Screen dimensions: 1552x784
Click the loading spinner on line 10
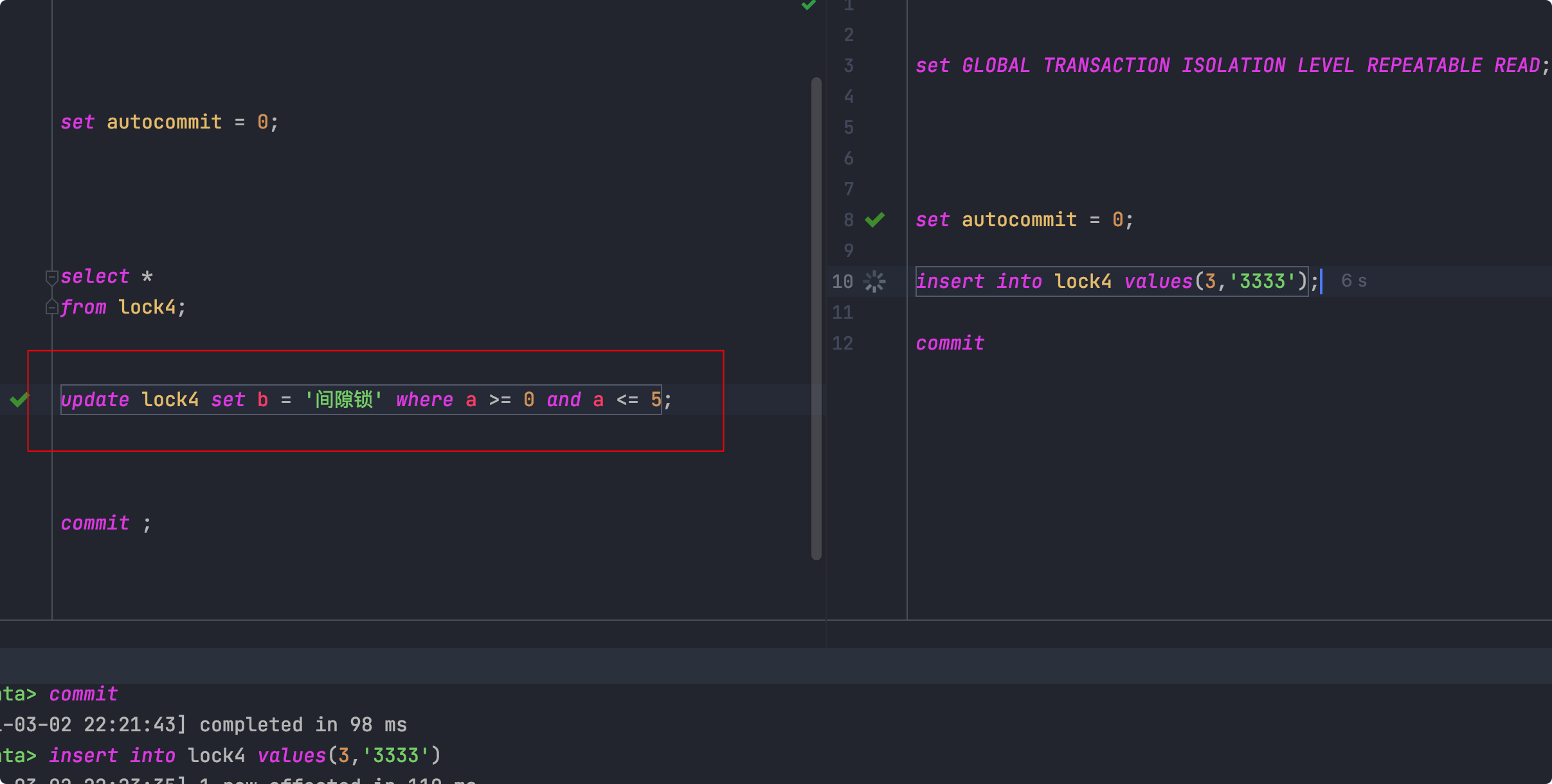tap(874, 281)
